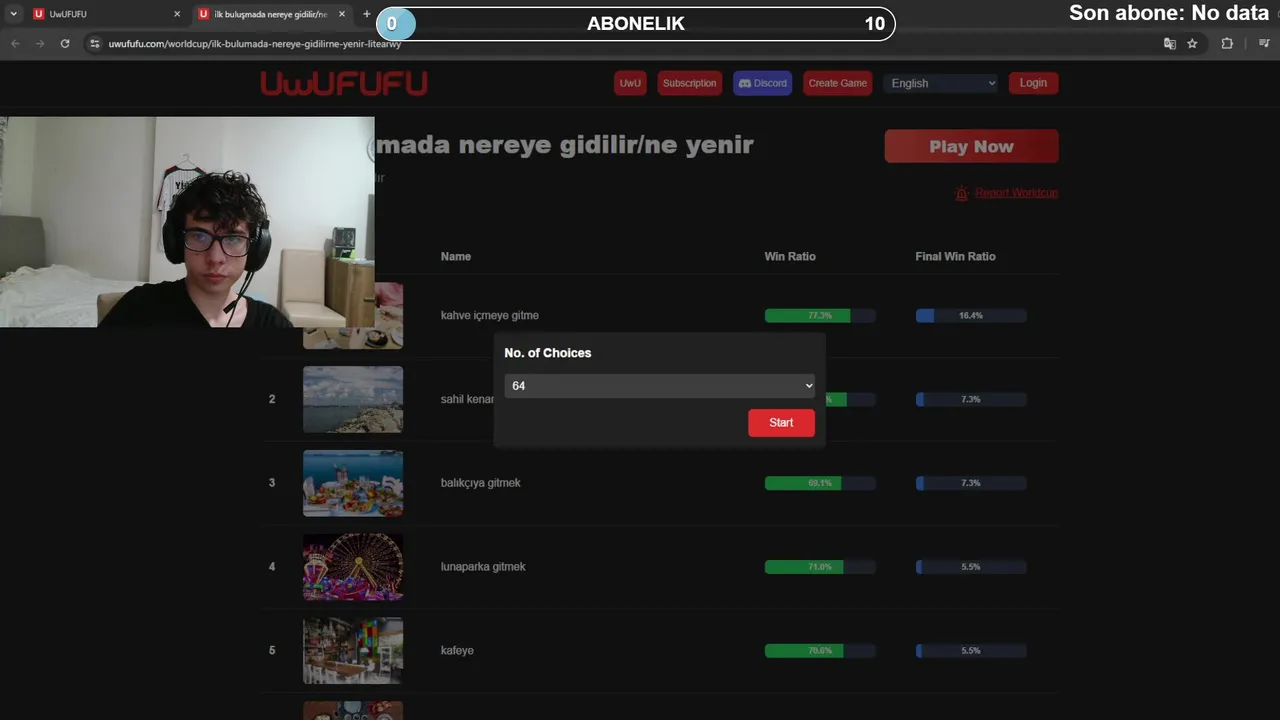Open site info icon in address bar
This screenshot has width=1280, height=720.
click(95, 44)
